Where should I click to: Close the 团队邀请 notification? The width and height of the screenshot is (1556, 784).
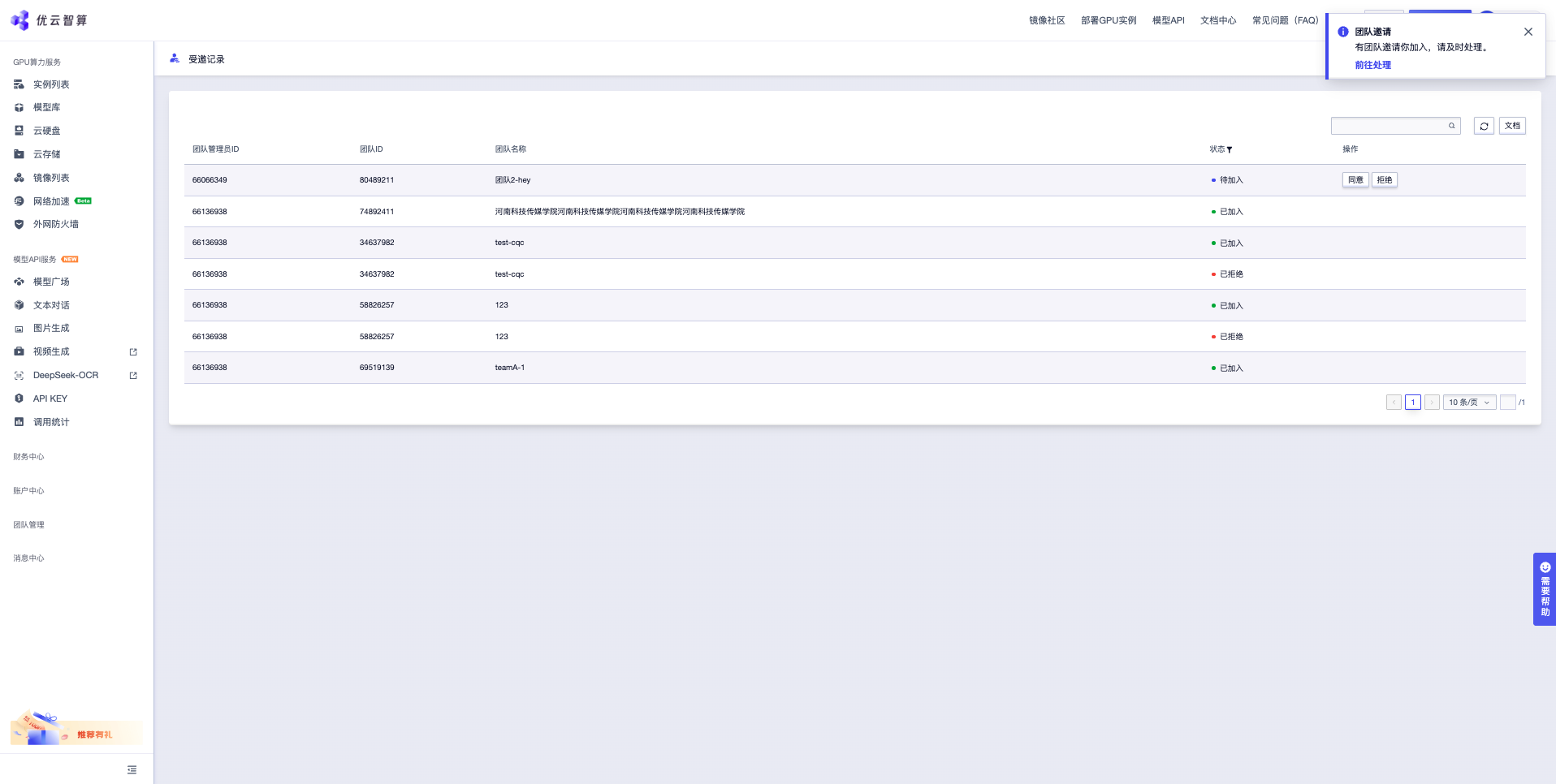pos(1528,32)
